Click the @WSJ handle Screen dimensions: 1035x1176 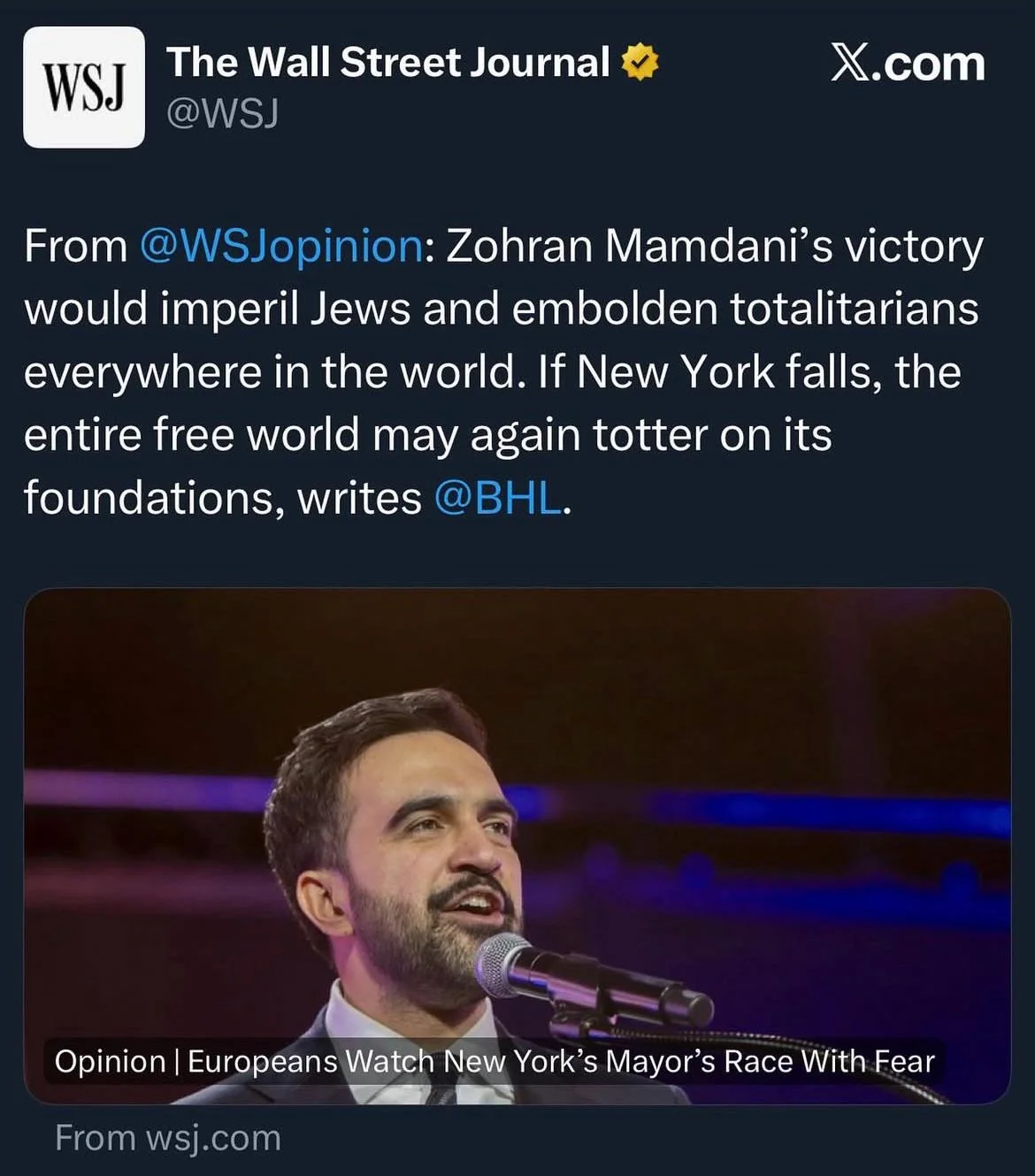tap(222, 113)
